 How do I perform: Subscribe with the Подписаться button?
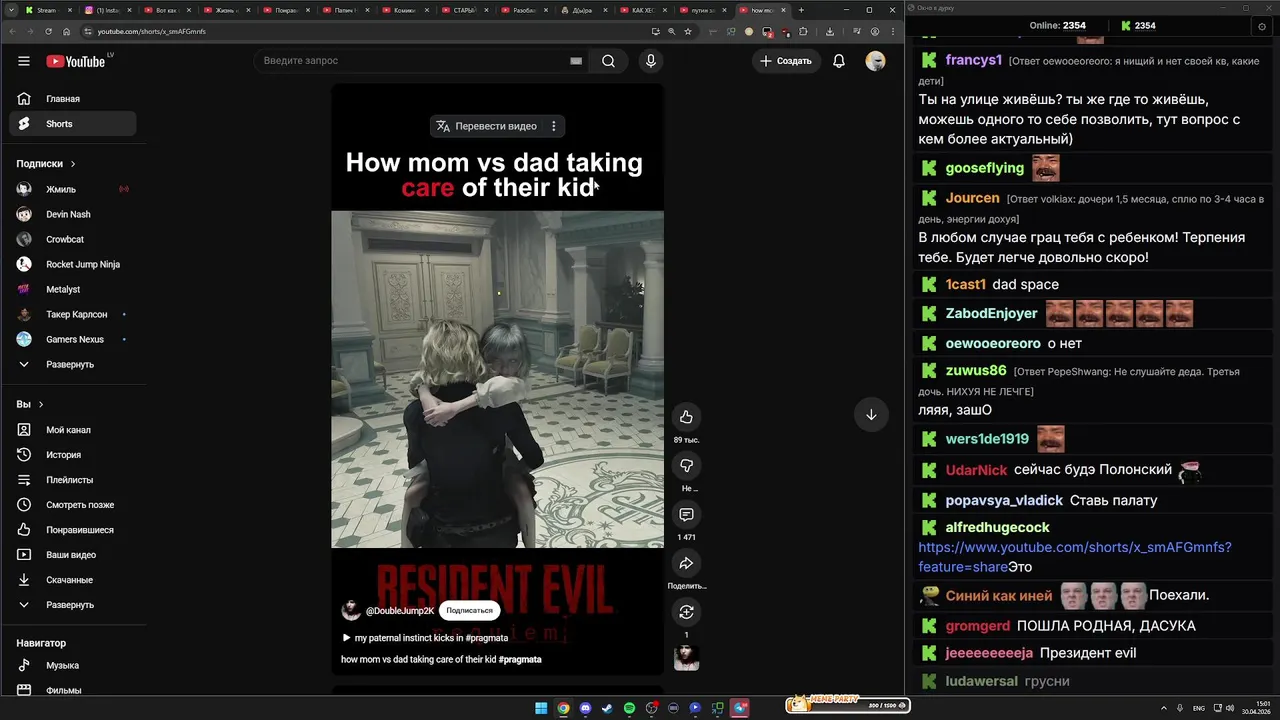[469, 610]
